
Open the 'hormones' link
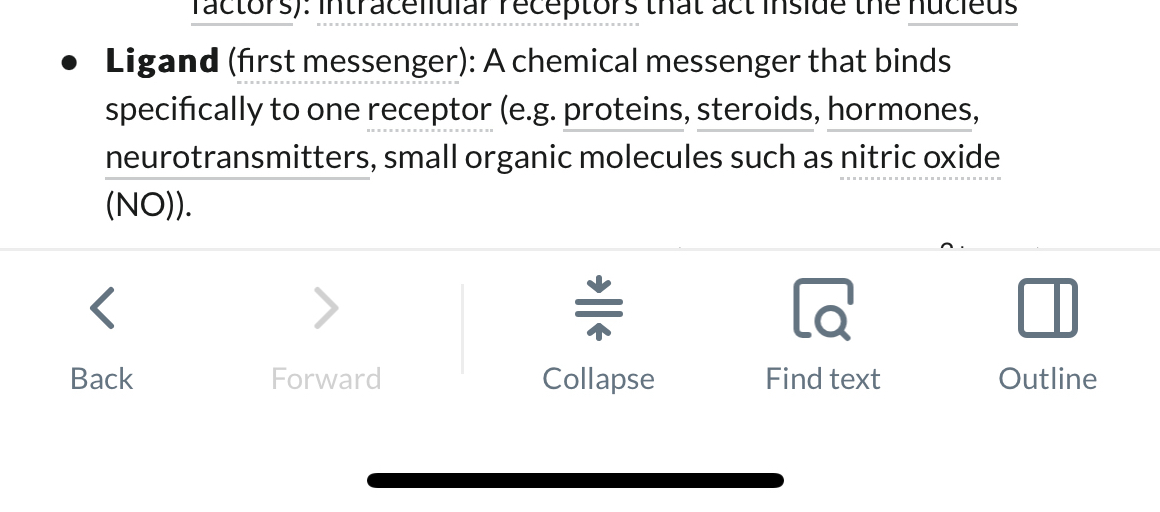[x=900, y=110]
